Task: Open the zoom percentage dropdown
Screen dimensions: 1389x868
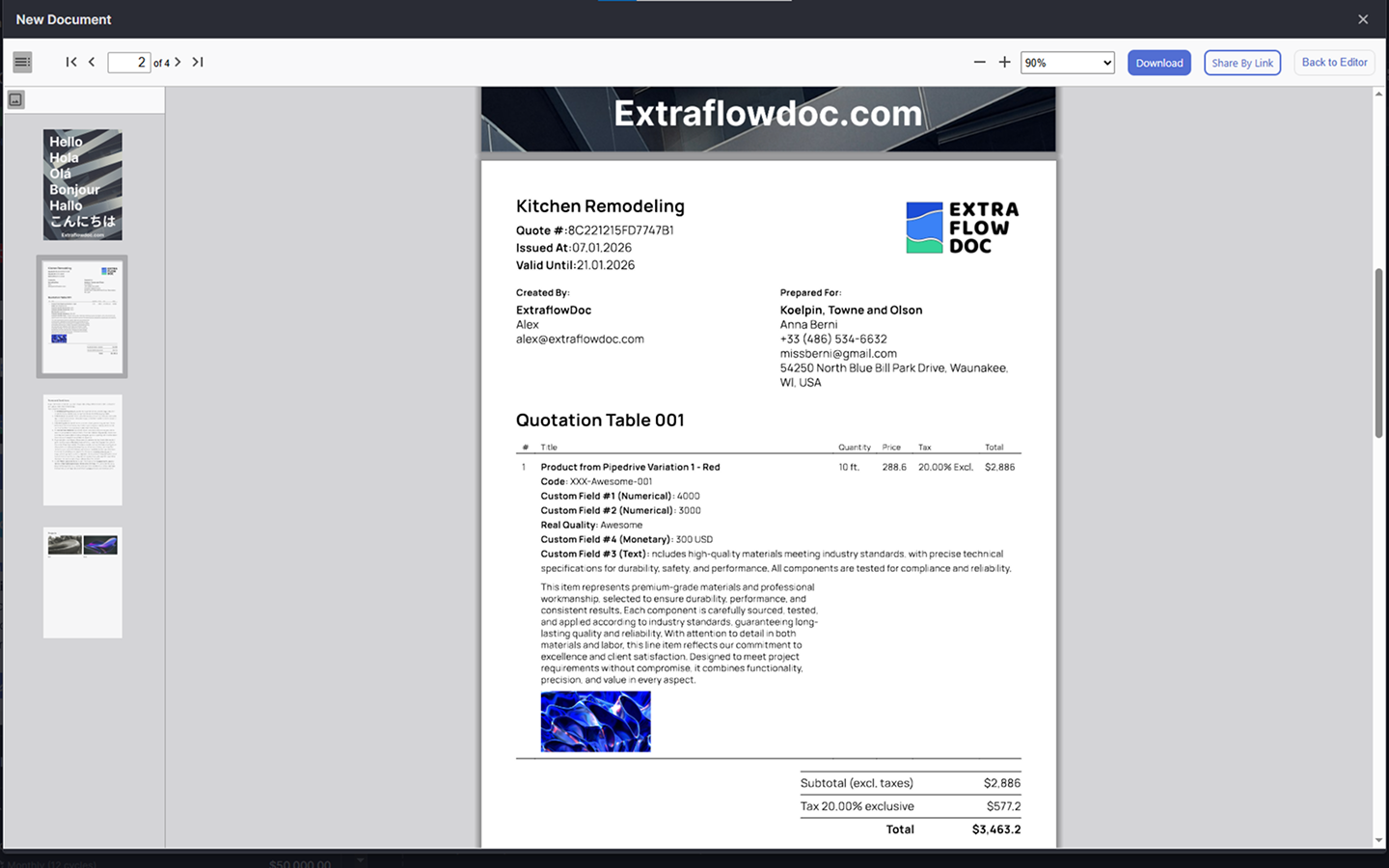Action: click(x=1067, y=62)
